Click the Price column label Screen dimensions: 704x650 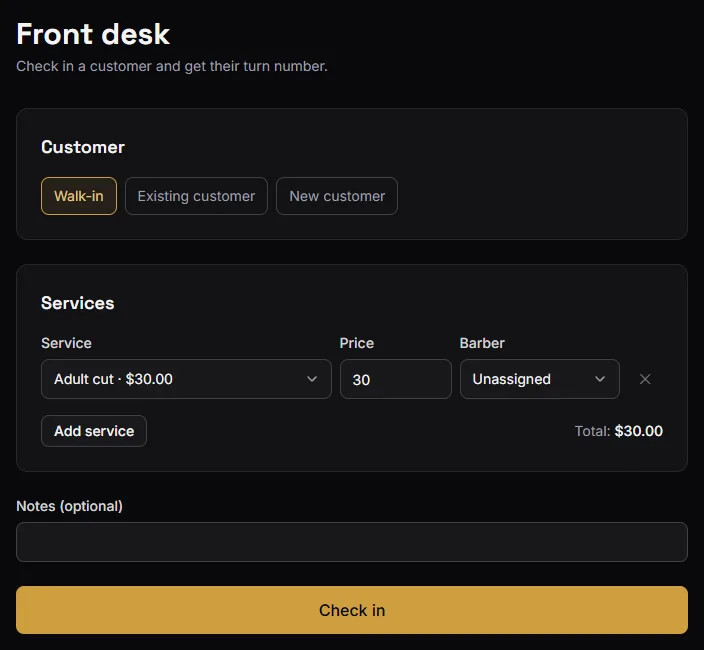tap(357, 343)
